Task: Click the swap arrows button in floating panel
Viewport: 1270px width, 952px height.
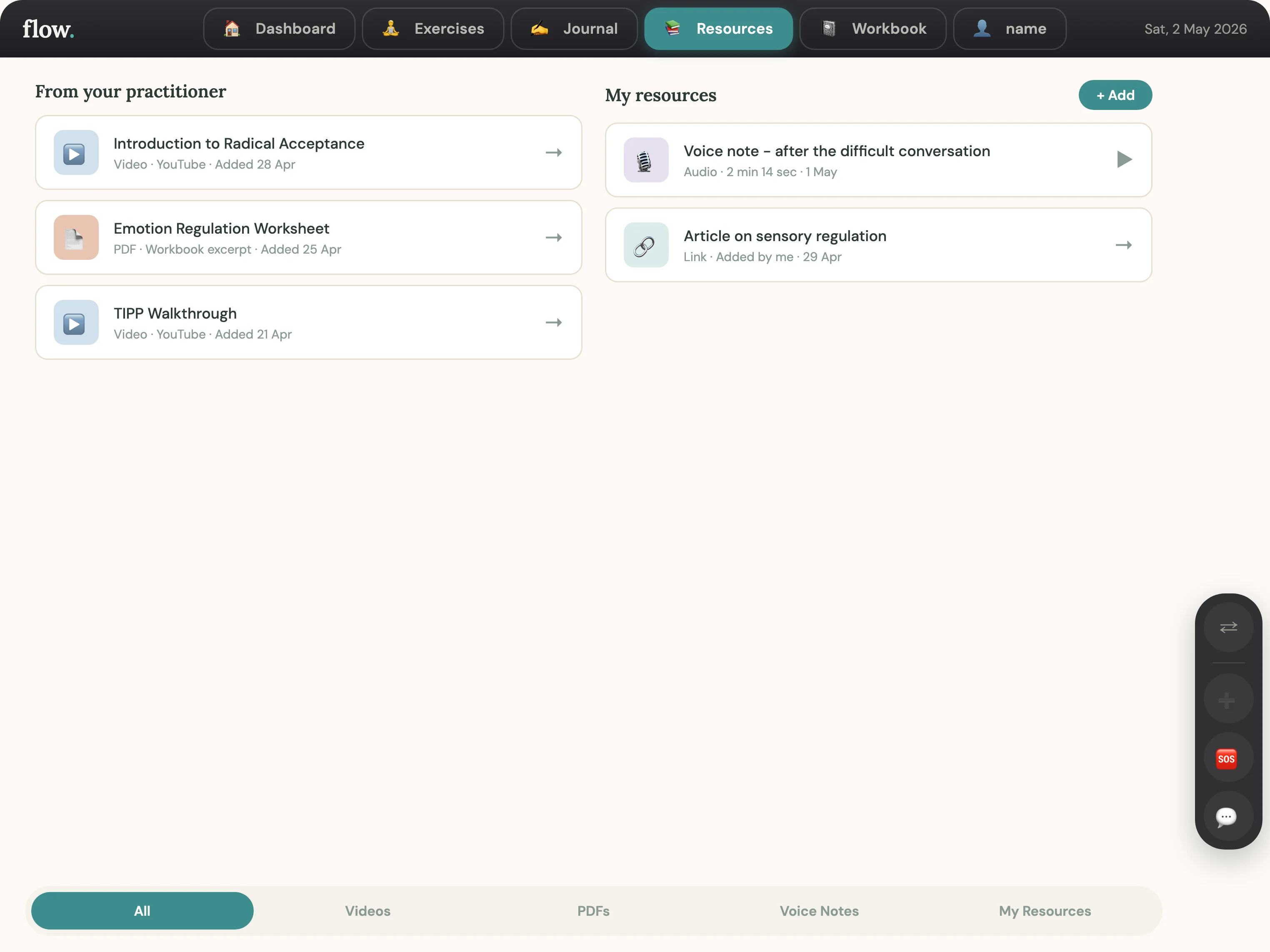Action: click(1228, 627)
